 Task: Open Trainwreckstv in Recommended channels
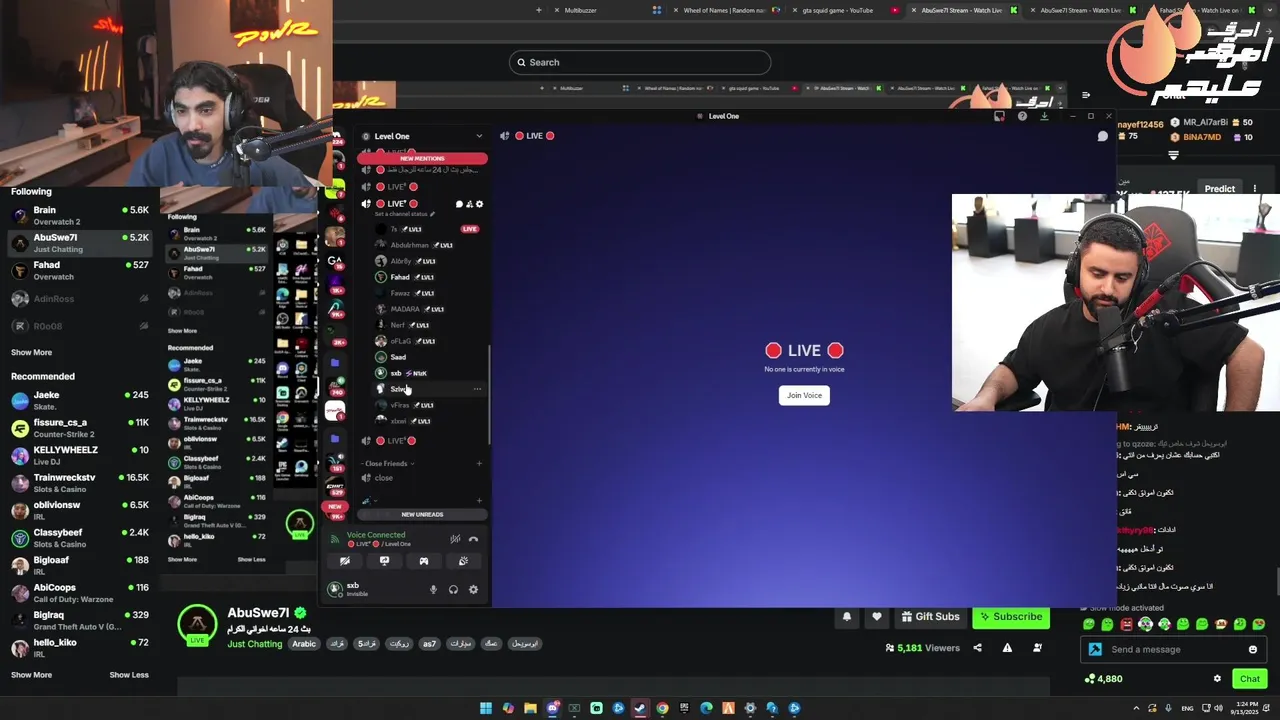[x=80, y=483]
